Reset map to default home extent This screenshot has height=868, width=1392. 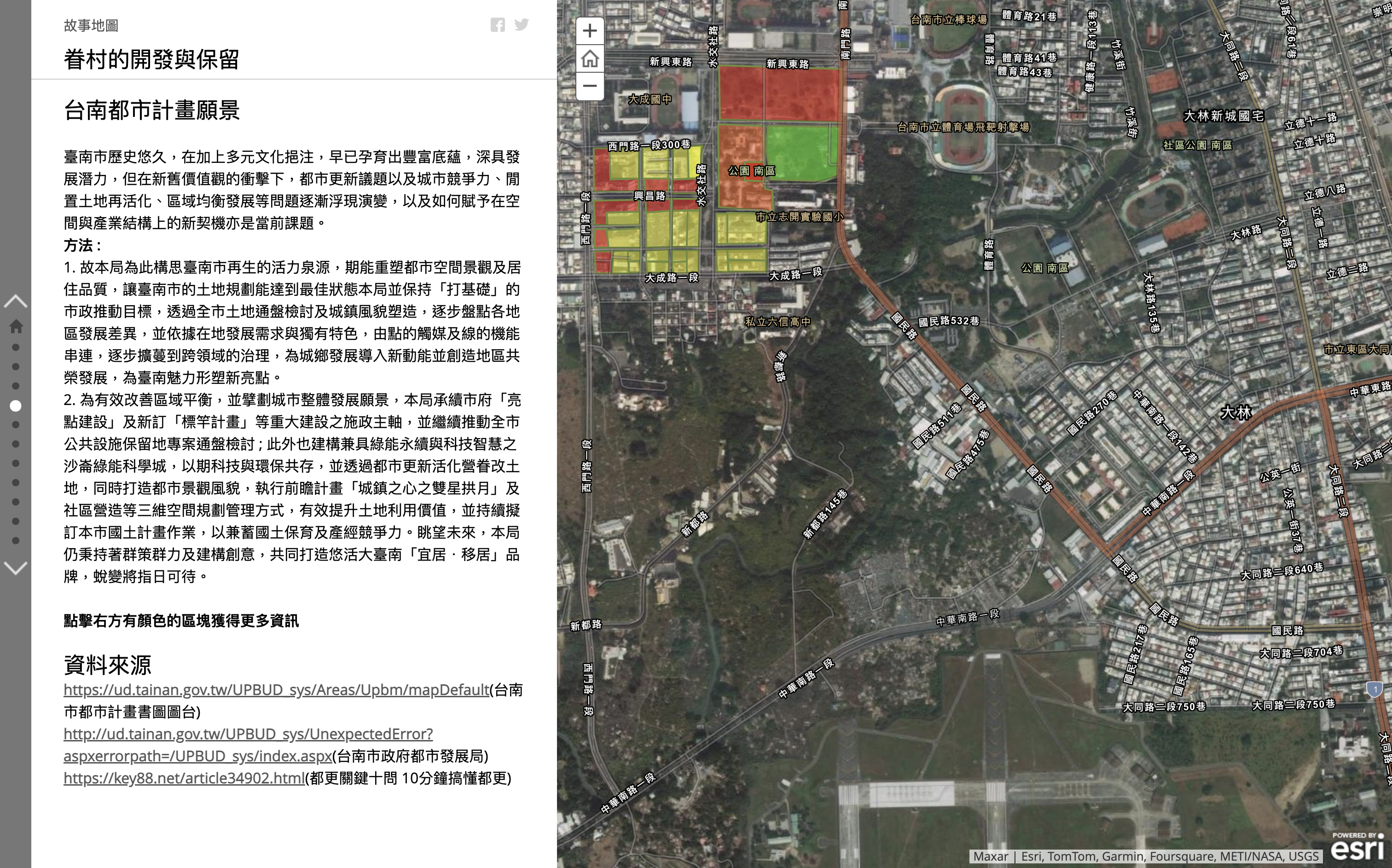coord(590,58)
